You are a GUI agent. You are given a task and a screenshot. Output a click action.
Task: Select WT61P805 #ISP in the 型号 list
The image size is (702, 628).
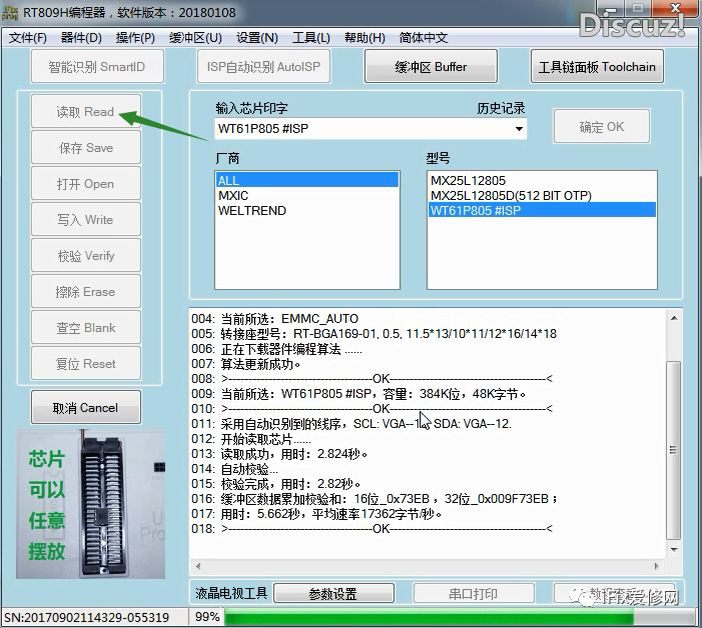(x=542, y=210)
